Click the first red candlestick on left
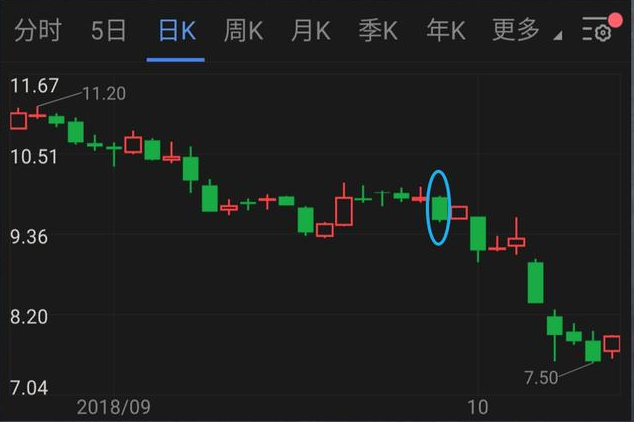 19,119
